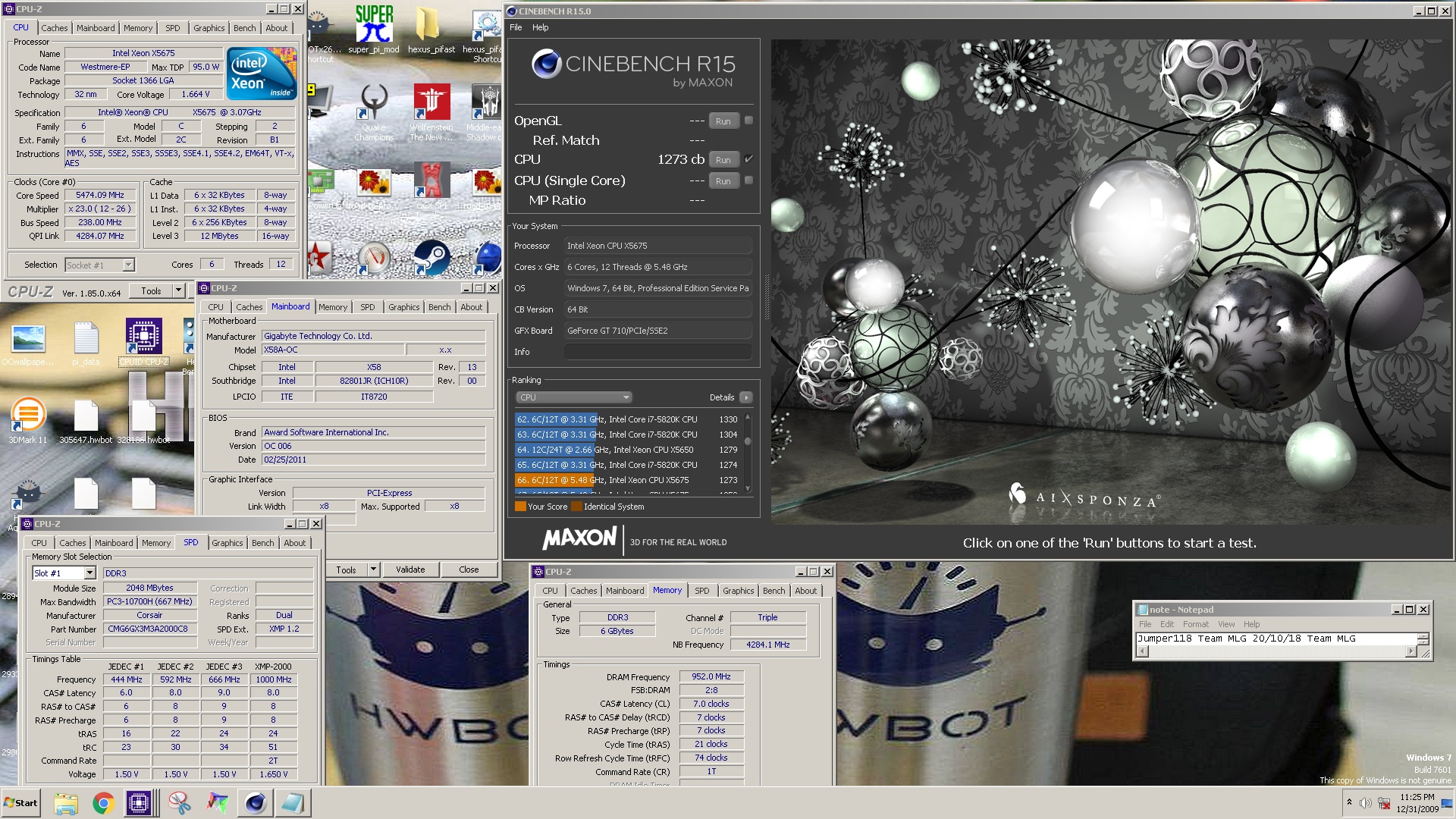Run the OpenGL benchmark
Image resolution: width=1456 pixels, height=819 pixels.
click(x=723, y=121)
